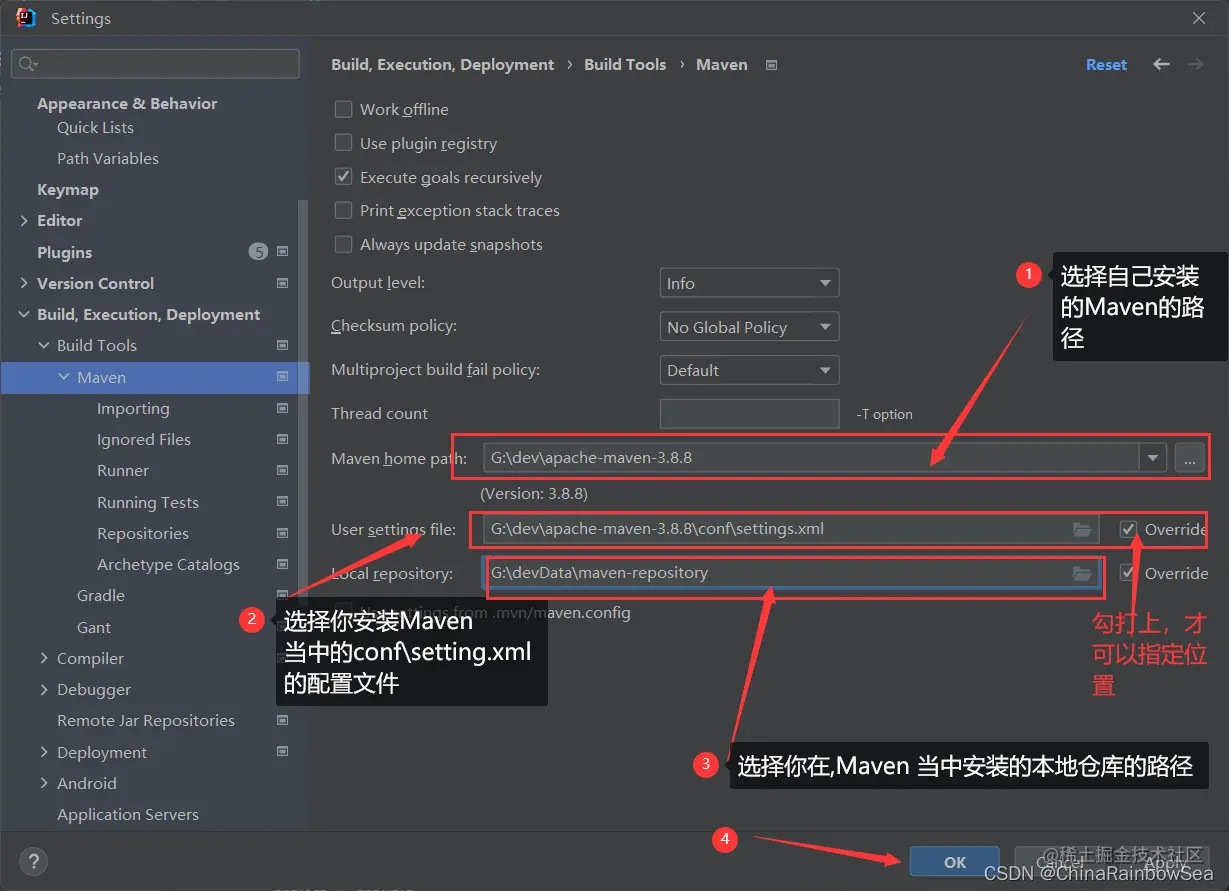
Task: Click the project-level icon next to Maven breadcrumb
Action: tap(771, 64)
